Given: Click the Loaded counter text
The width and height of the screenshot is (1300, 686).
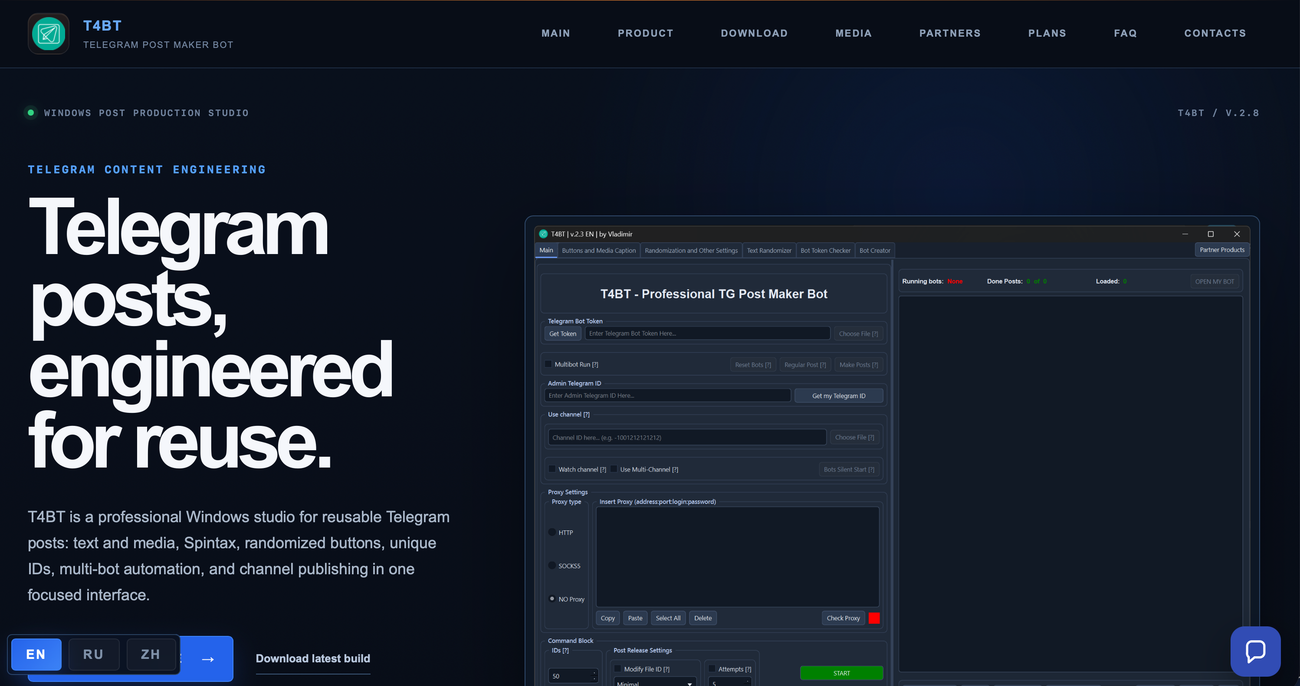Looking at the screenshot, I should pos(1111,282).
